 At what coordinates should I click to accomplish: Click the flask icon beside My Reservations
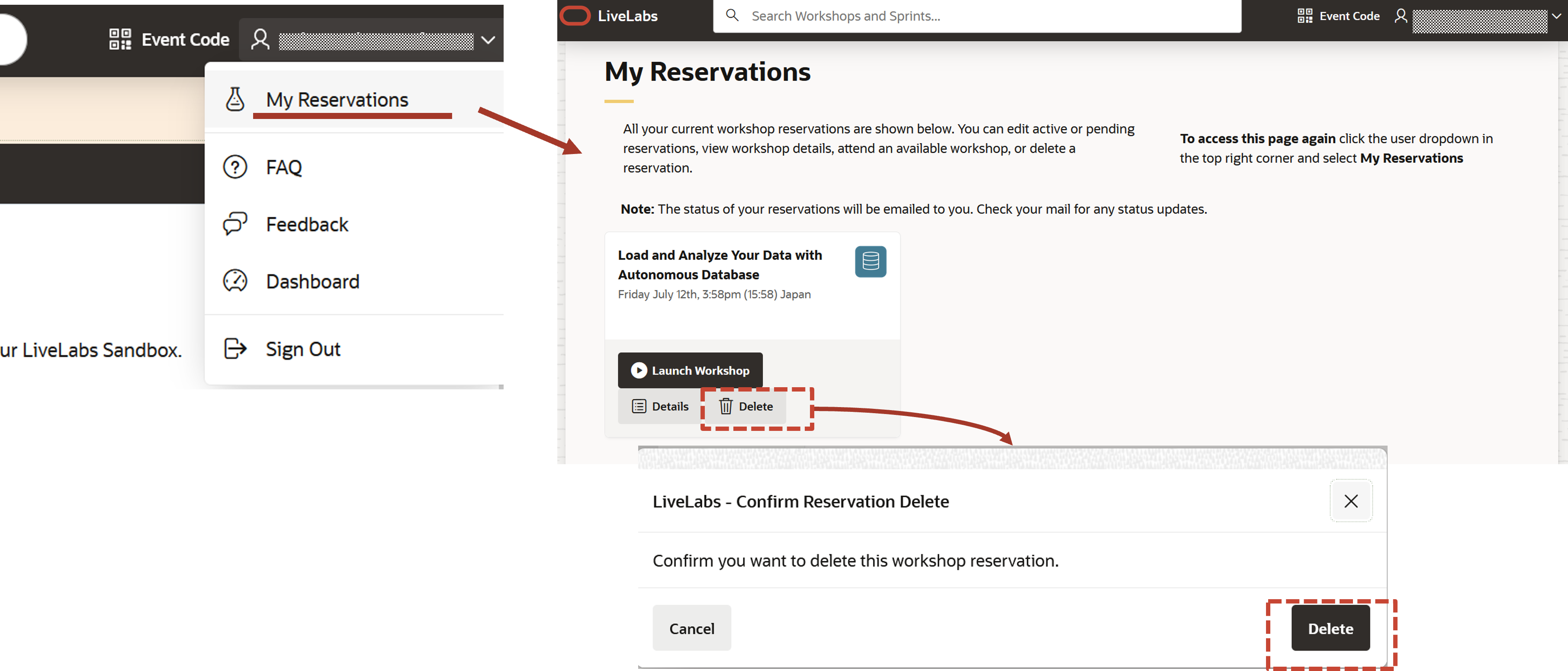tap(235, 99)
